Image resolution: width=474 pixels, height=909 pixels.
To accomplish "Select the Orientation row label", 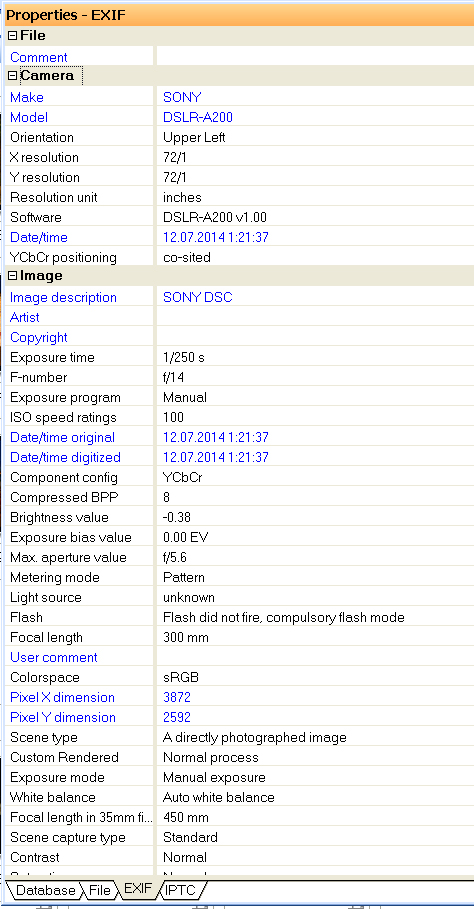I will [42, 137].
